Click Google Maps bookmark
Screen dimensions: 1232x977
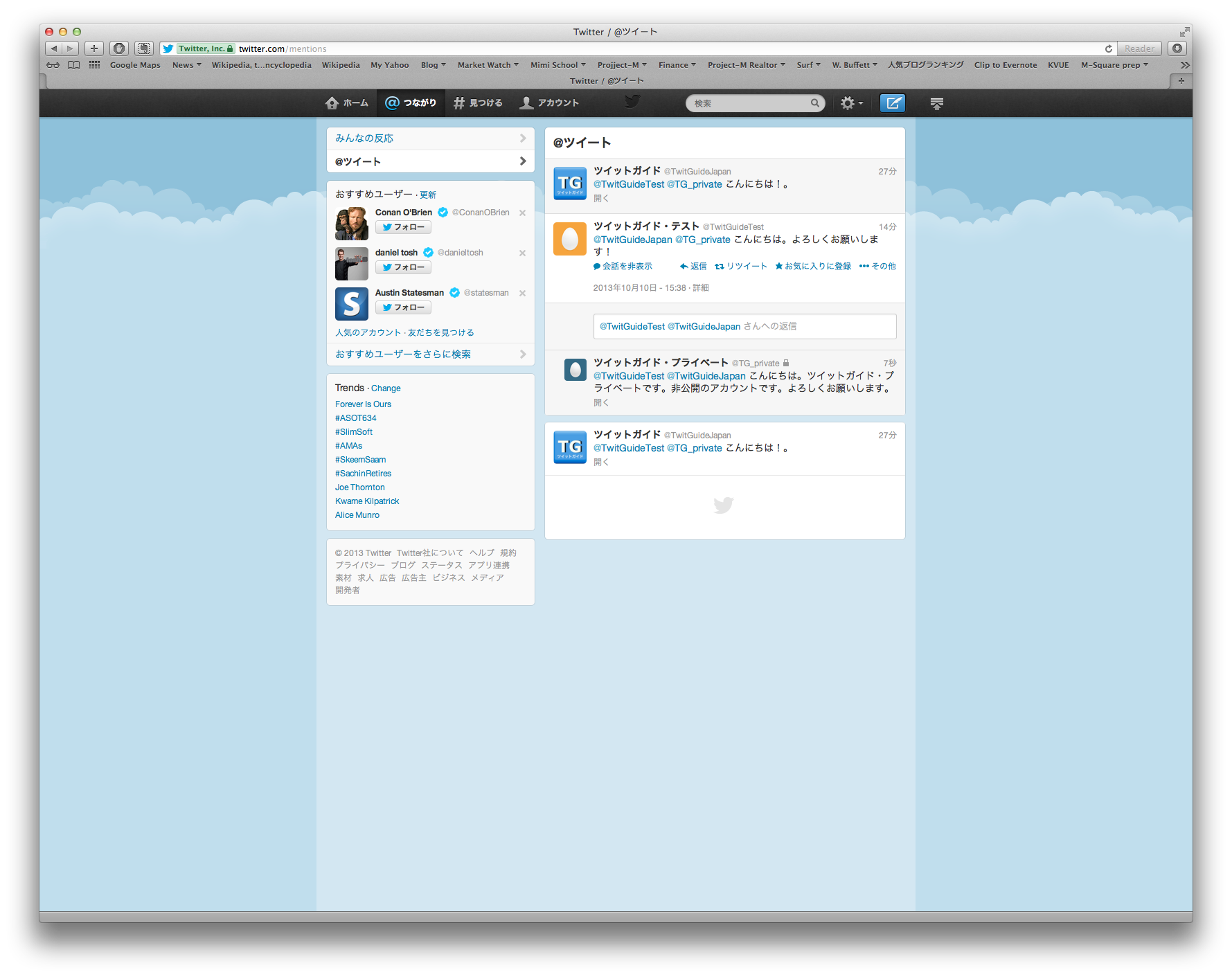135,65
